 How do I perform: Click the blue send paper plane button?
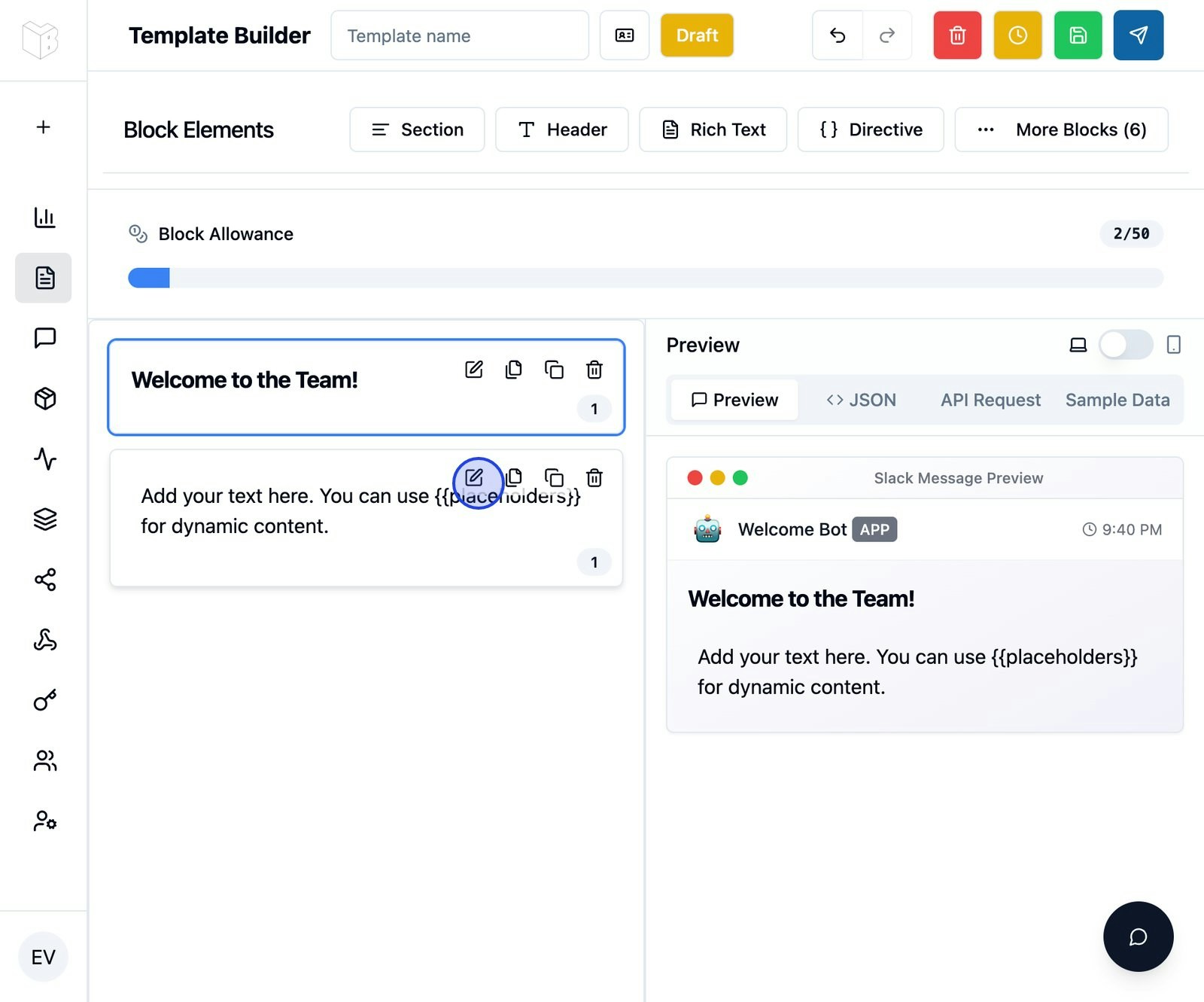click(x=1139, y=35)
